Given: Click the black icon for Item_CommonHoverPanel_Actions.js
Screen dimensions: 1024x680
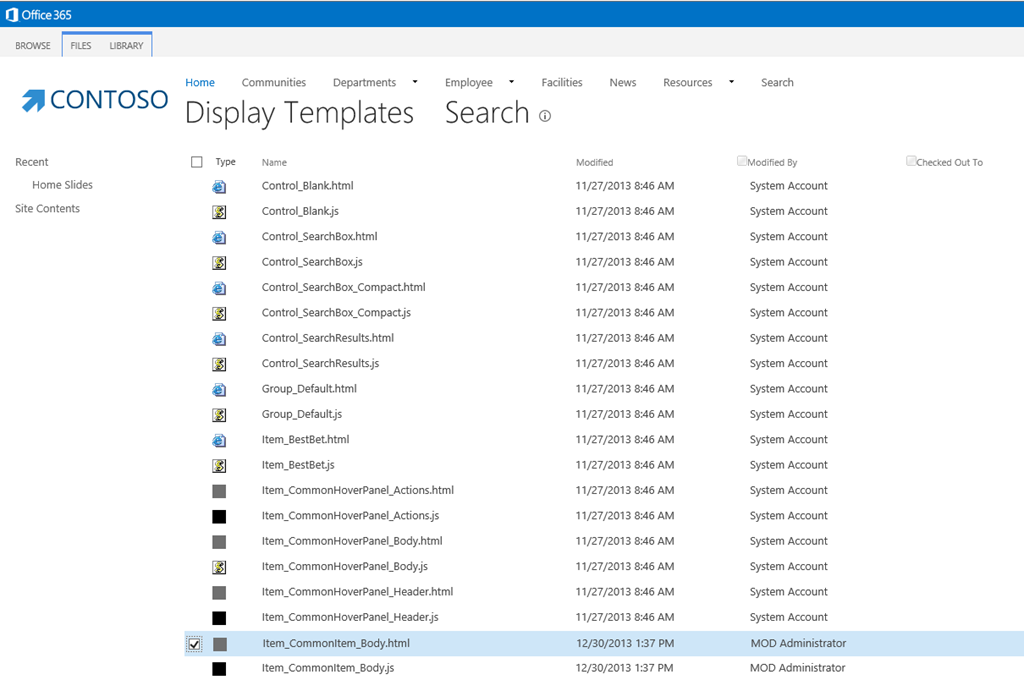Looking at the screenshot, I should 219,517.
